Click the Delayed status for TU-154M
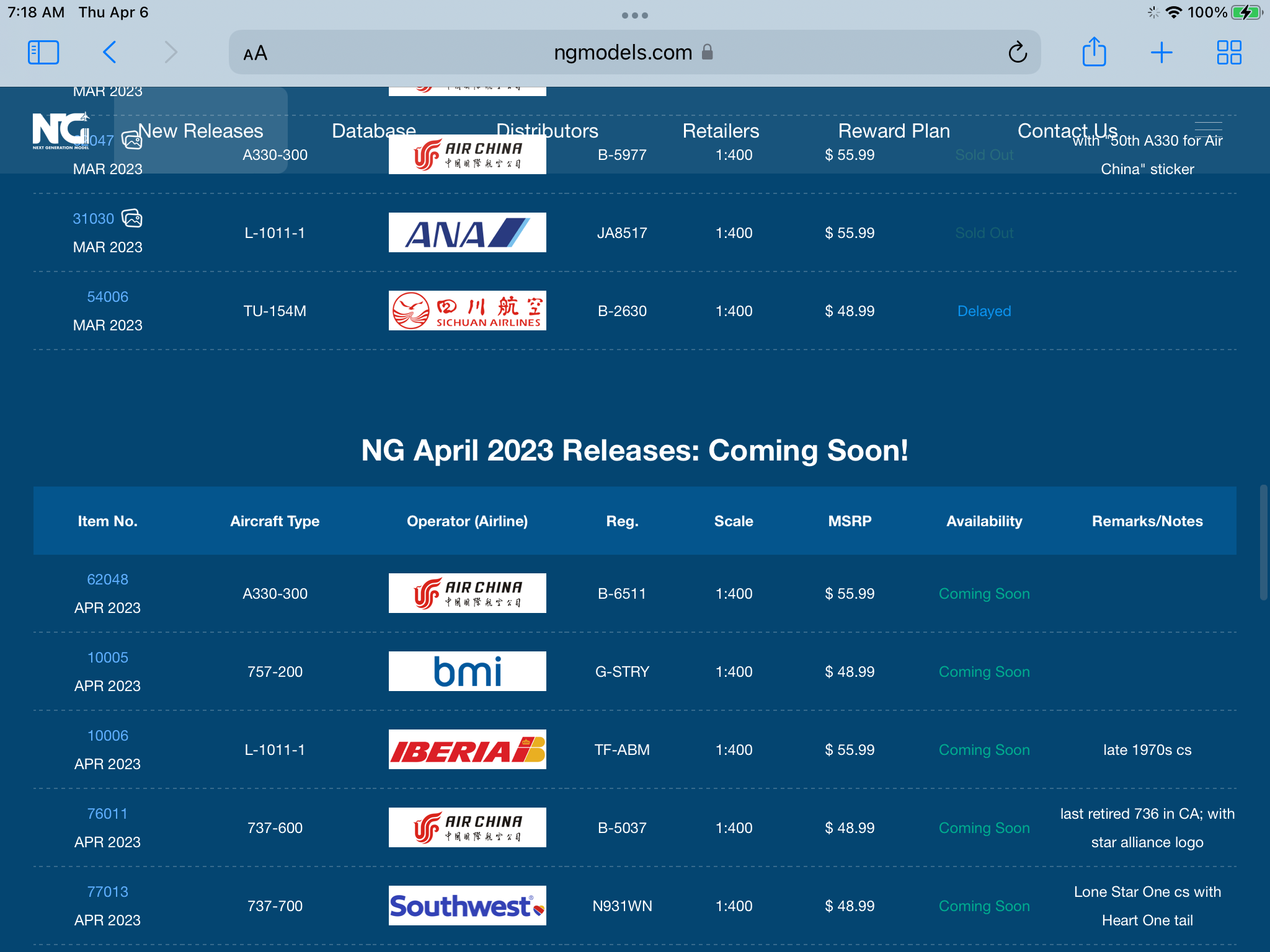1270x952 pixels. [984, 311]
